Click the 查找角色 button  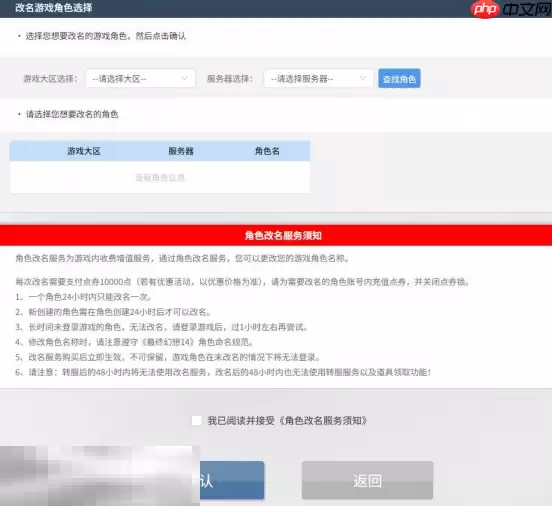[399, 79]
